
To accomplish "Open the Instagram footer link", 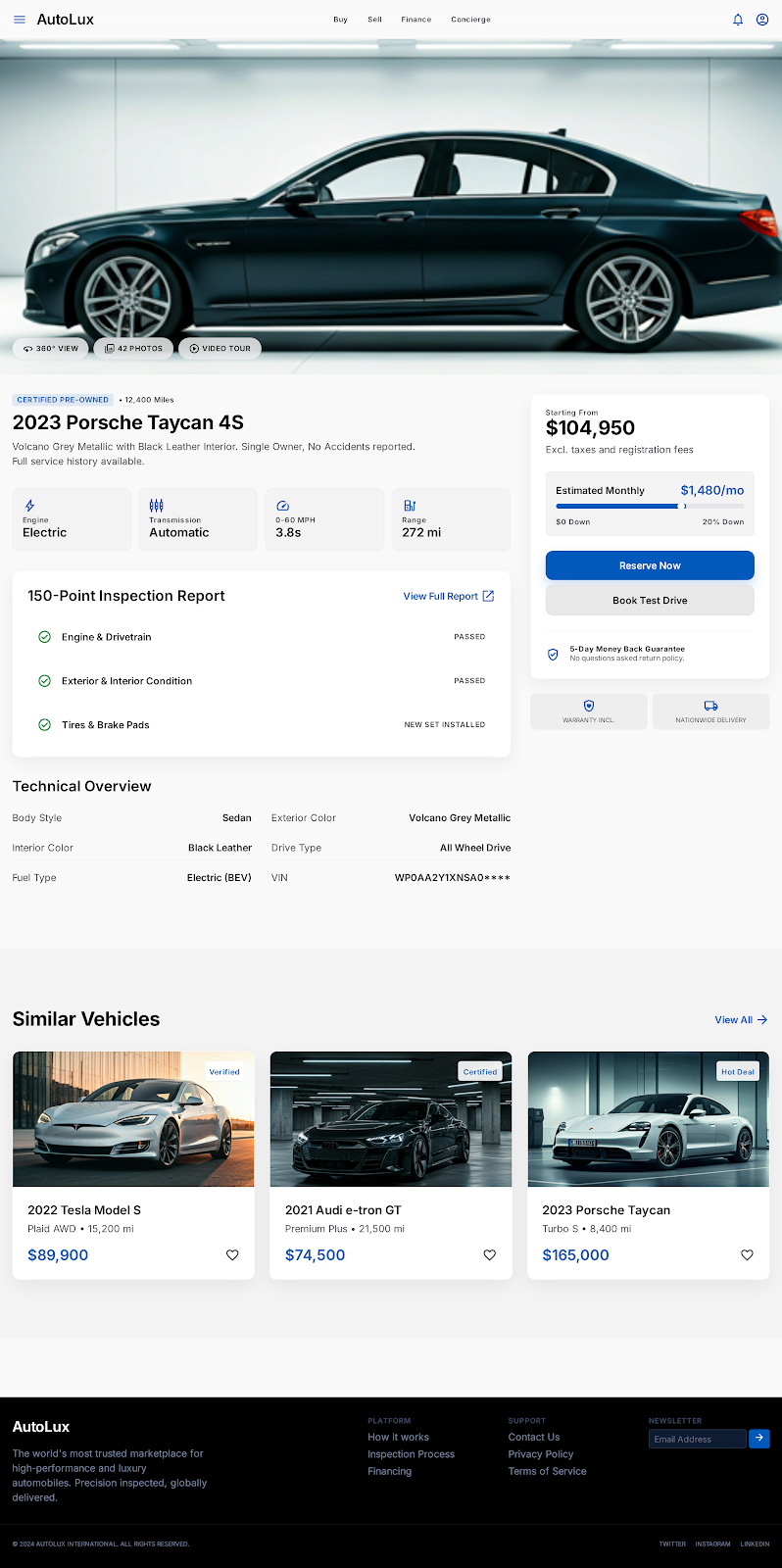I will coord(712,1544).
